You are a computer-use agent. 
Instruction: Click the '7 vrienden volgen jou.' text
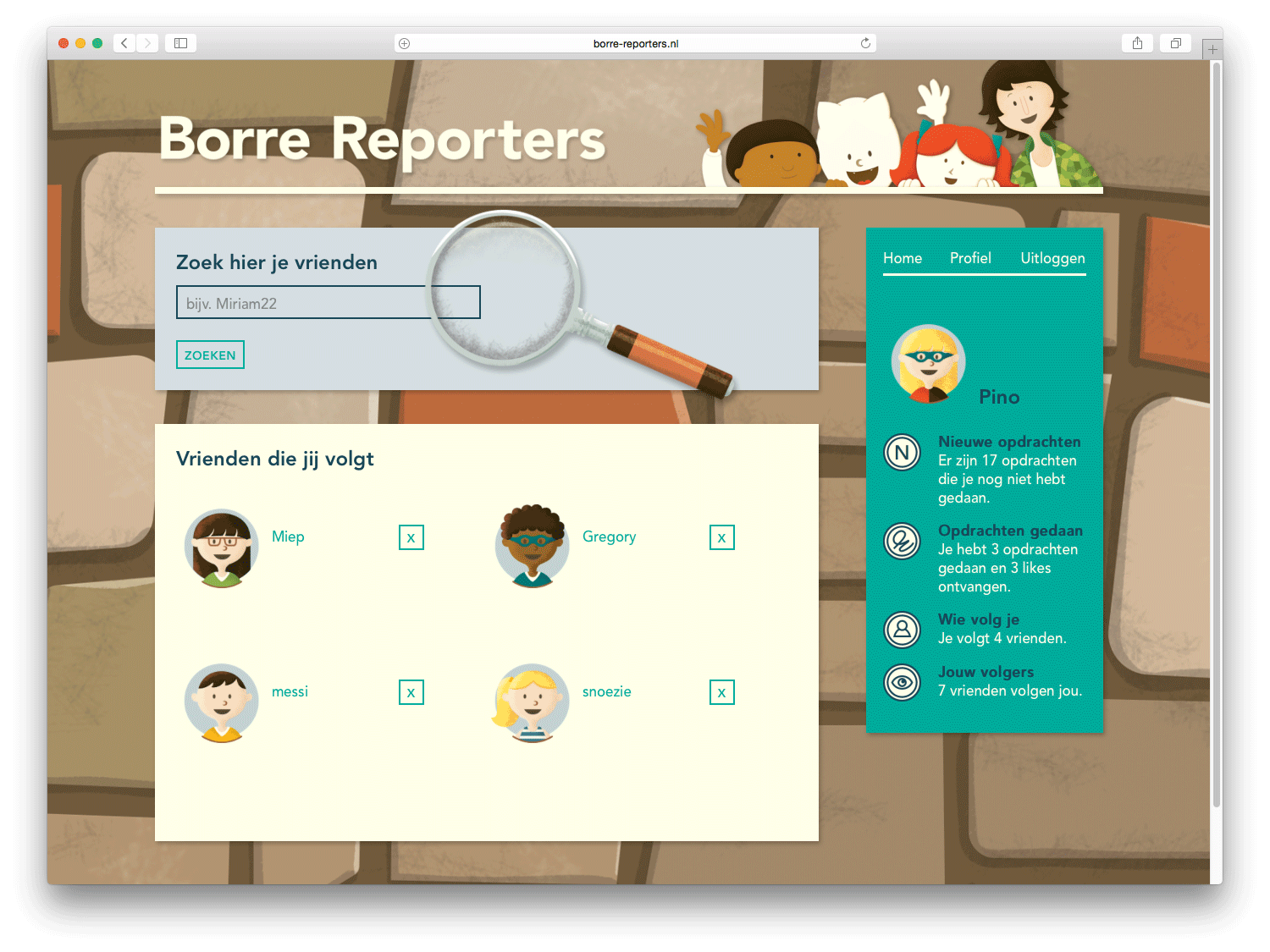pos(1010,691)
